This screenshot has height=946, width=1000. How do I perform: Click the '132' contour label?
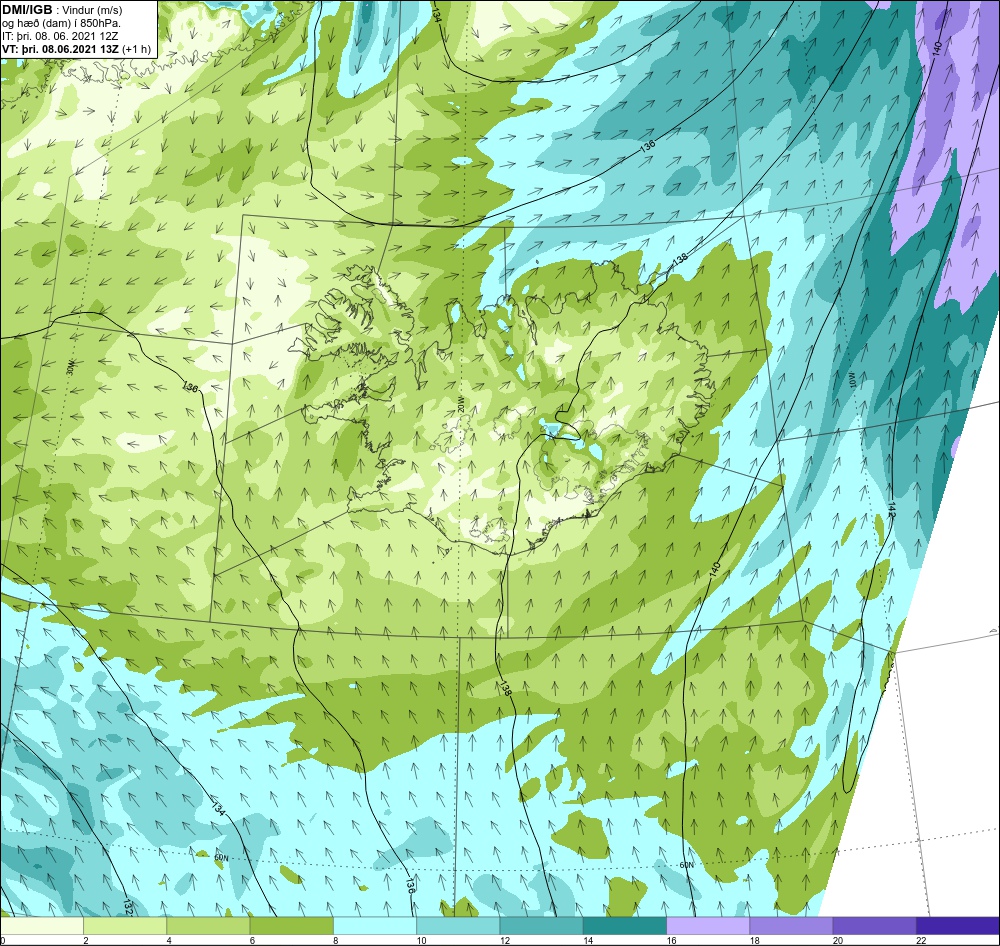[128, 907]
